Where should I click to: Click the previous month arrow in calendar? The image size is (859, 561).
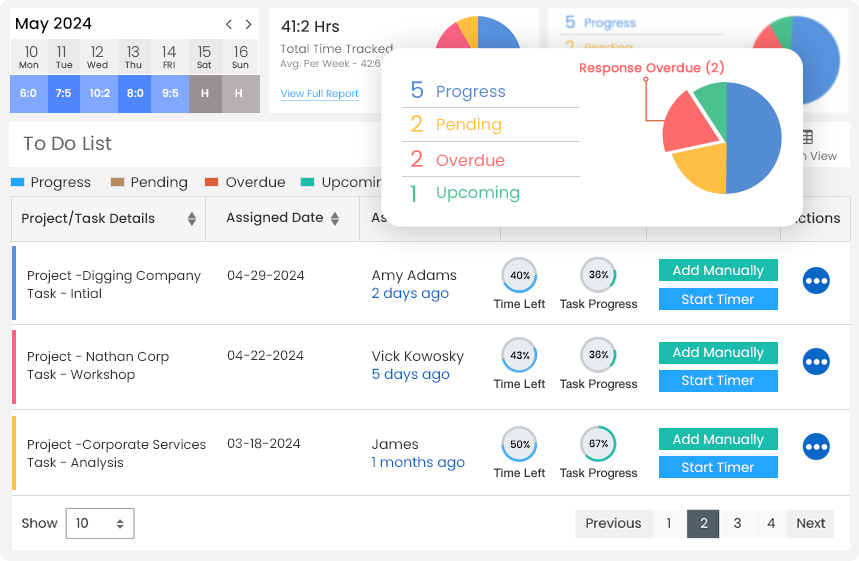click(x=229, y=24)
